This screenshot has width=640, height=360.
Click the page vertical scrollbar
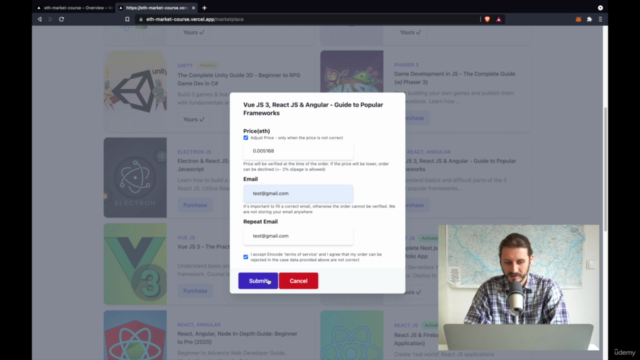click(605, 169)
